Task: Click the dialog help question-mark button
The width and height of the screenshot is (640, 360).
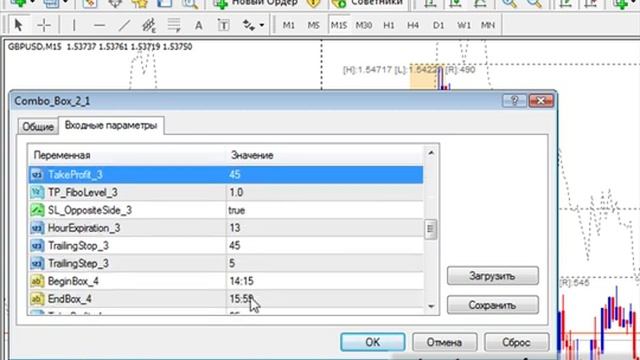Action: (x=514, y=100)
